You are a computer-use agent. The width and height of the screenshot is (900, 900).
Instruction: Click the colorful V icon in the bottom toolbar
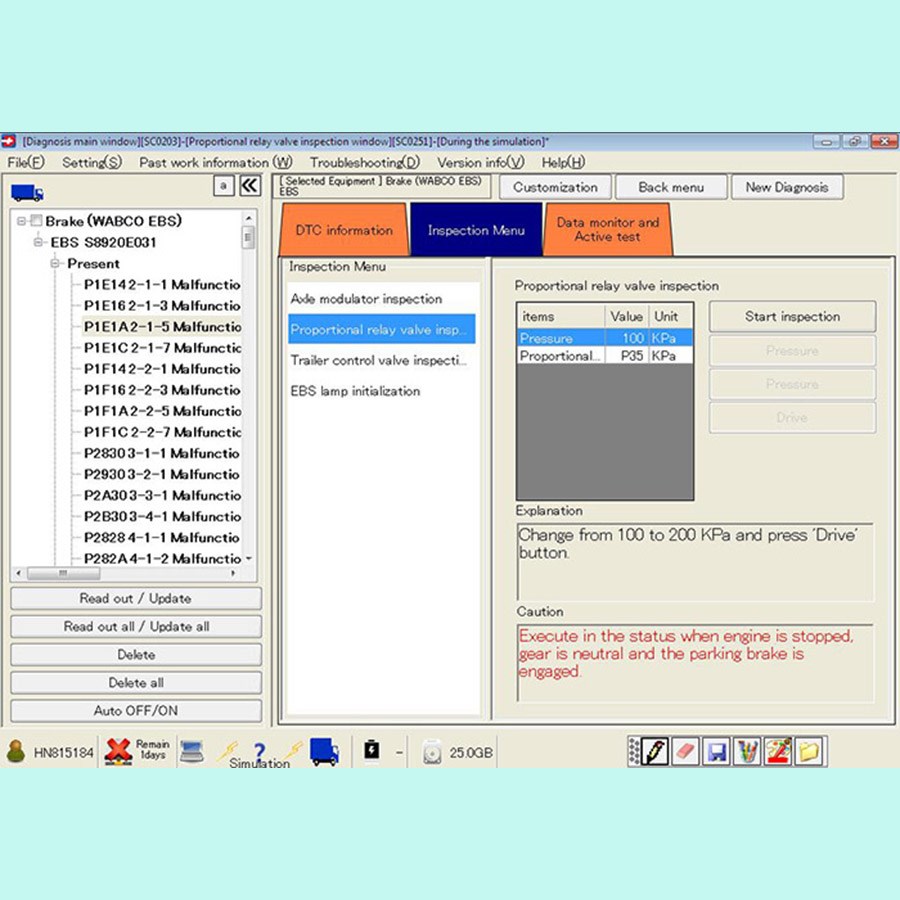pyautogui.click(x=748, y=751)
